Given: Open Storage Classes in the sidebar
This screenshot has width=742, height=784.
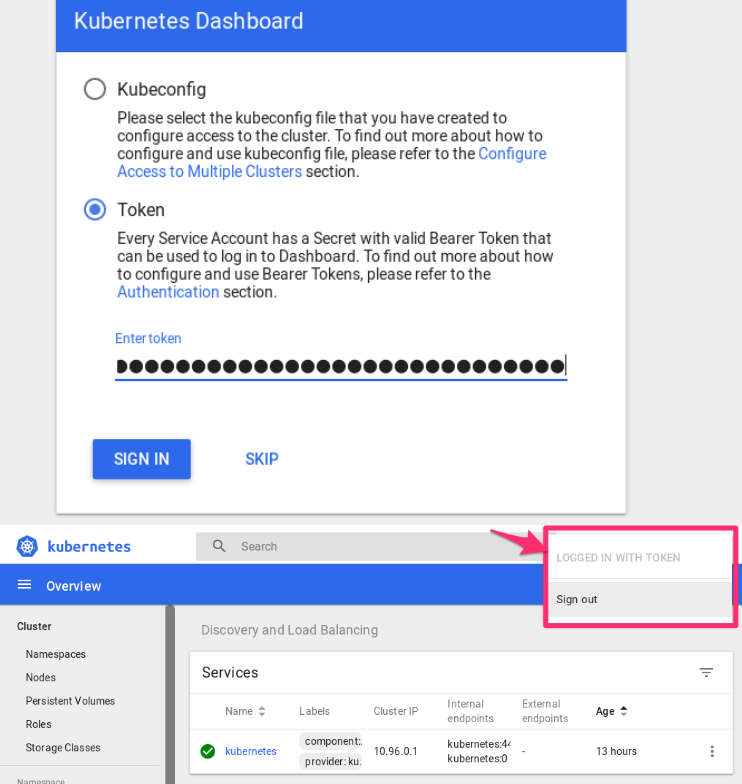Looking at the screenshot, I should [63, 748].
